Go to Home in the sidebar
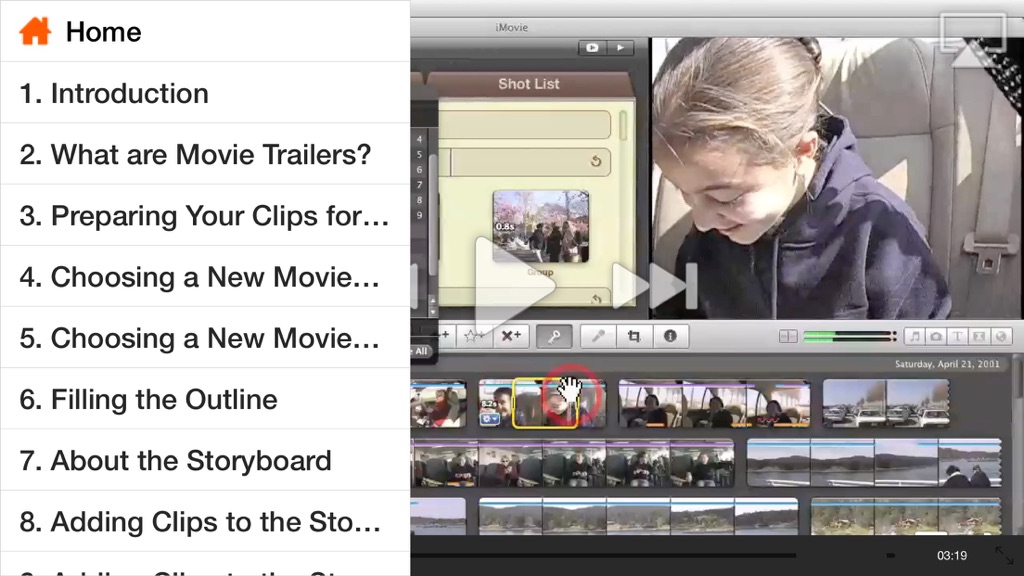Image resolution: width=1024 pixels, height=576 pixels. [205, 31]
